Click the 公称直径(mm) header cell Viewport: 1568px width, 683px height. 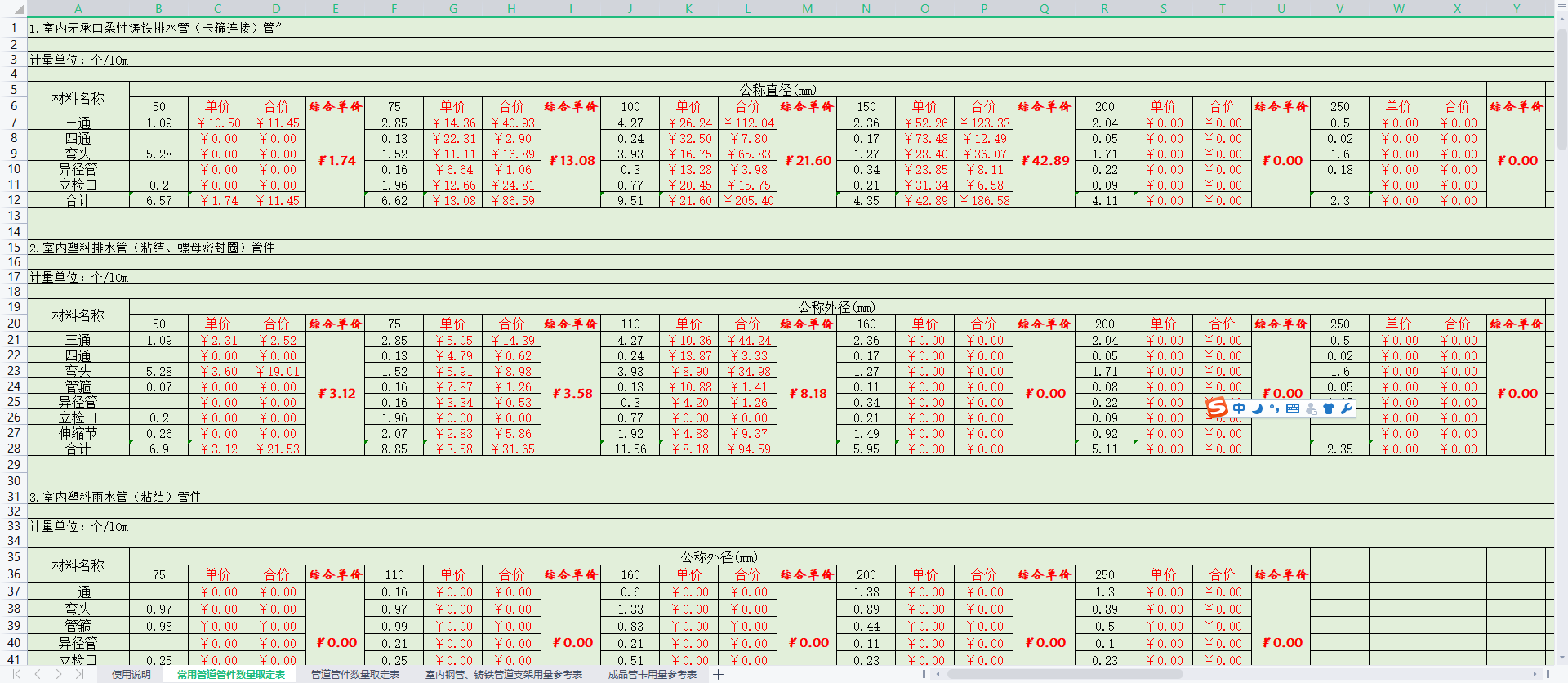pos(777,89)
